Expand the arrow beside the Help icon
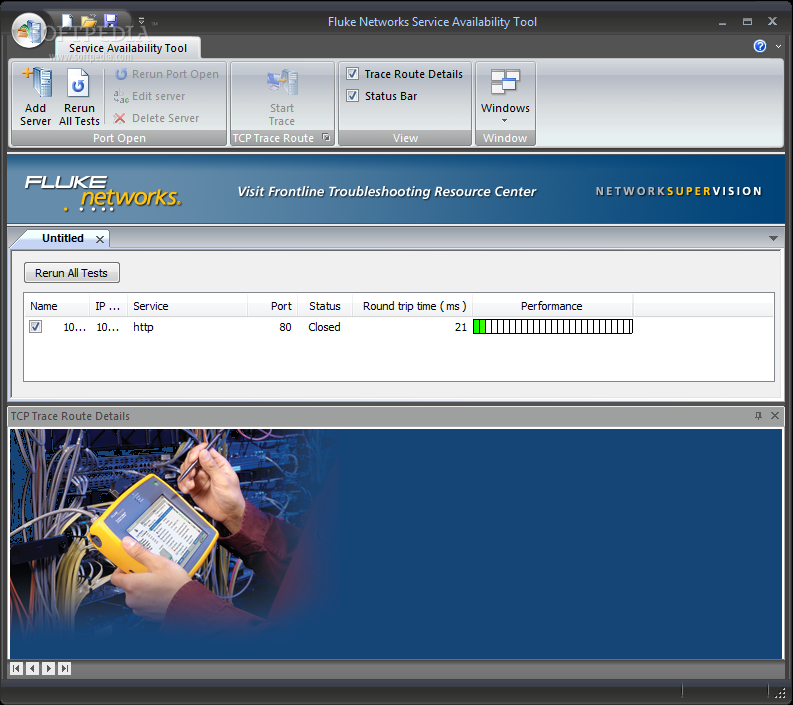The height and width of the screenshot is (705, 793). pyautogui.click(x=778, y=47)
